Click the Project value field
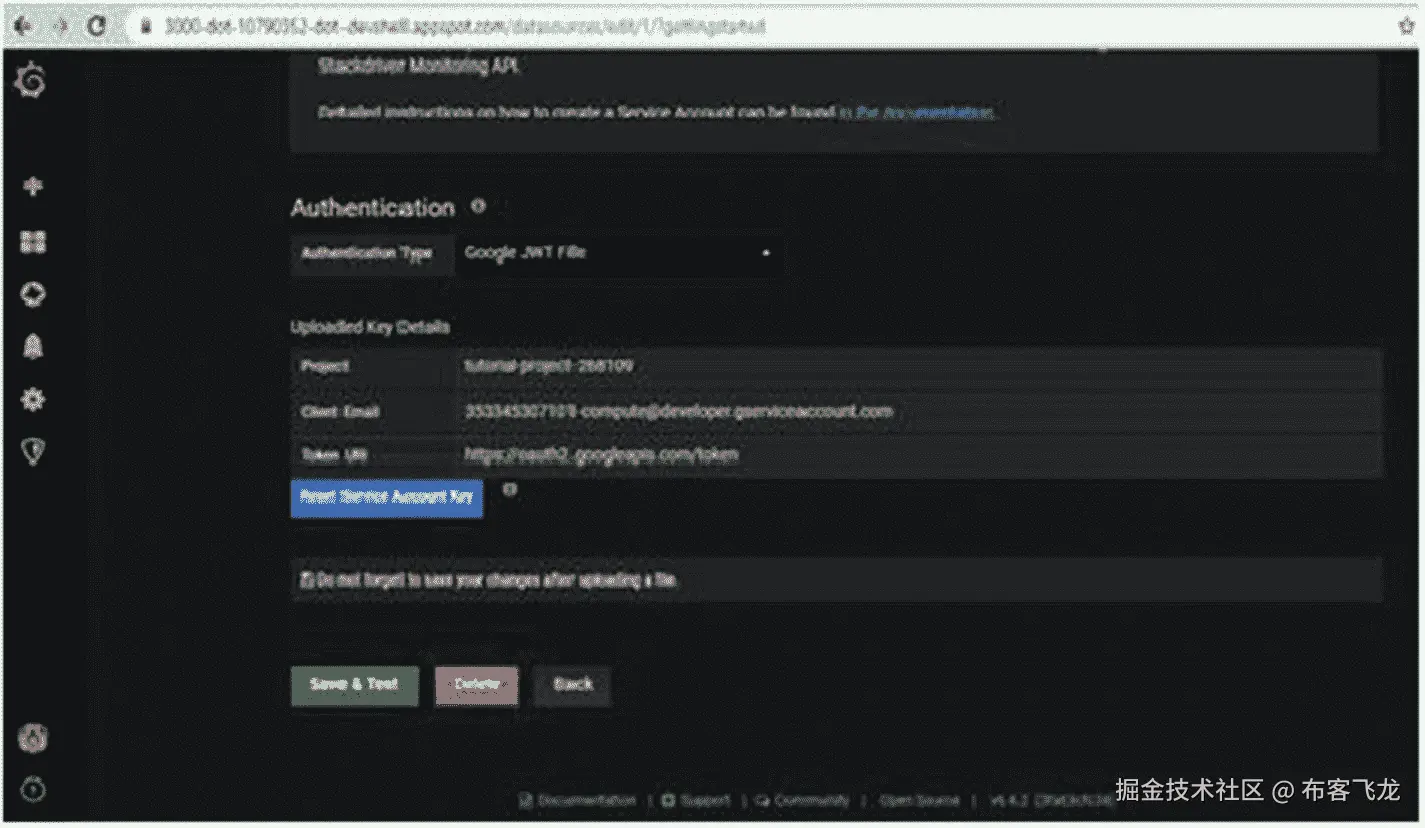This screenshot has height=828, width=1425. pyautogui.click(x=919, y=367)
